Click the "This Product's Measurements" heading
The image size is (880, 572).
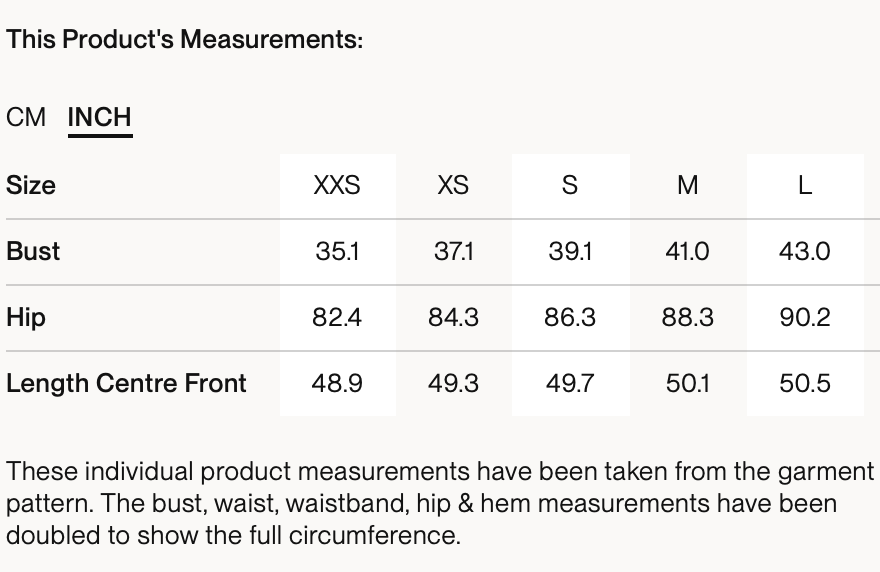[x=184, y=40]
